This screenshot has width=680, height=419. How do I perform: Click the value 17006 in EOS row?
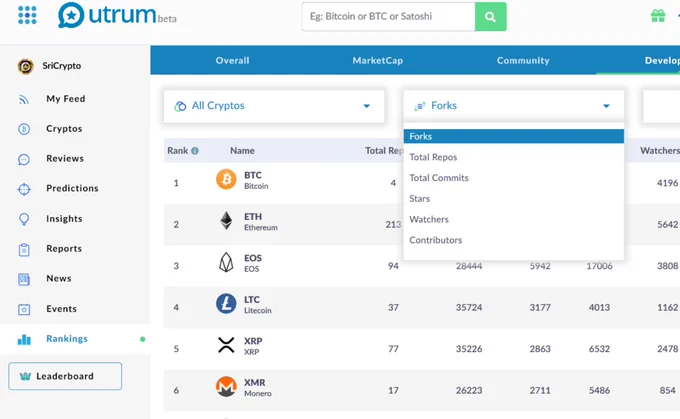[599, 266]
